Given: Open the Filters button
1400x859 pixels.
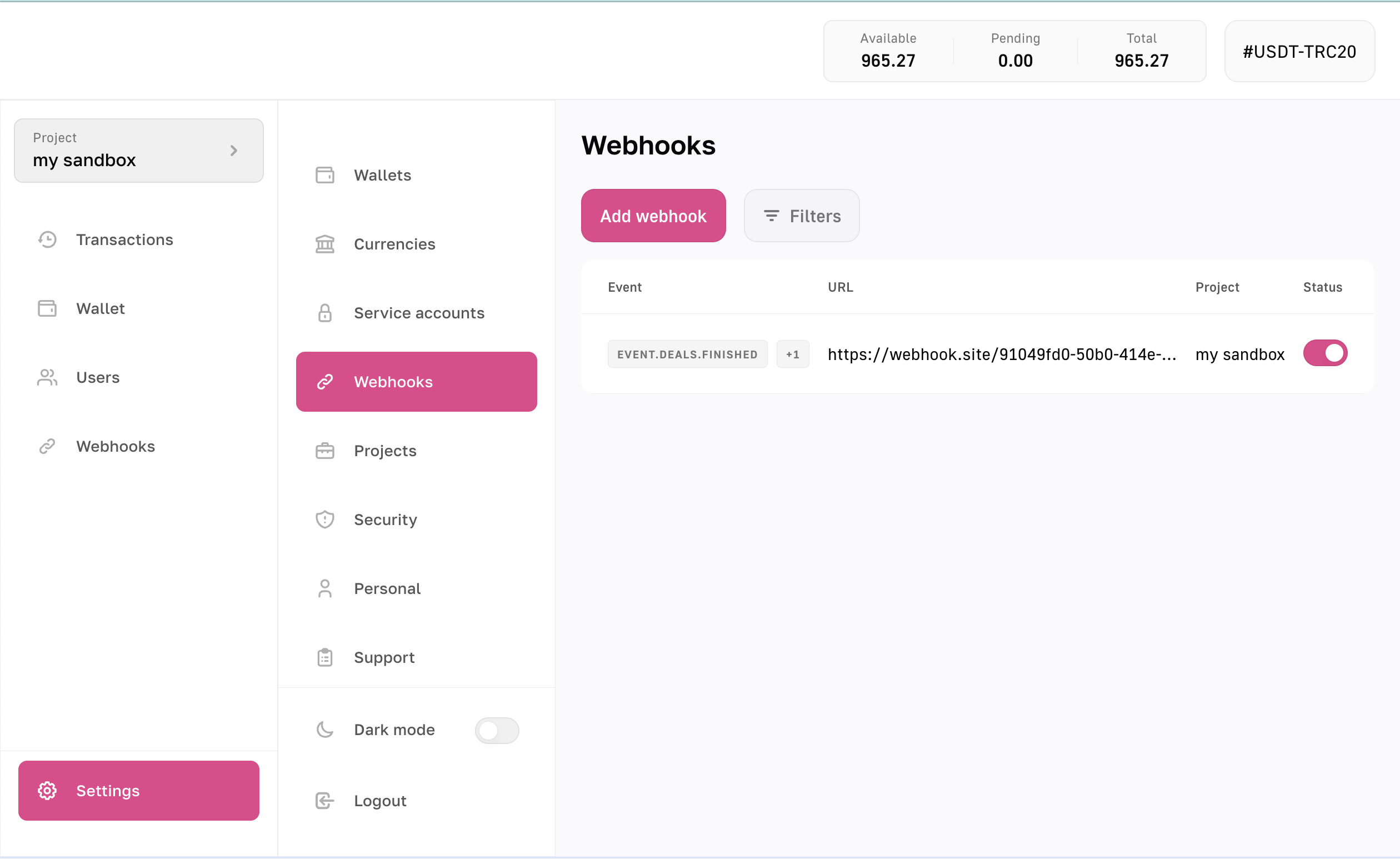Looking at the screenshot, I should tap(801, 216).
